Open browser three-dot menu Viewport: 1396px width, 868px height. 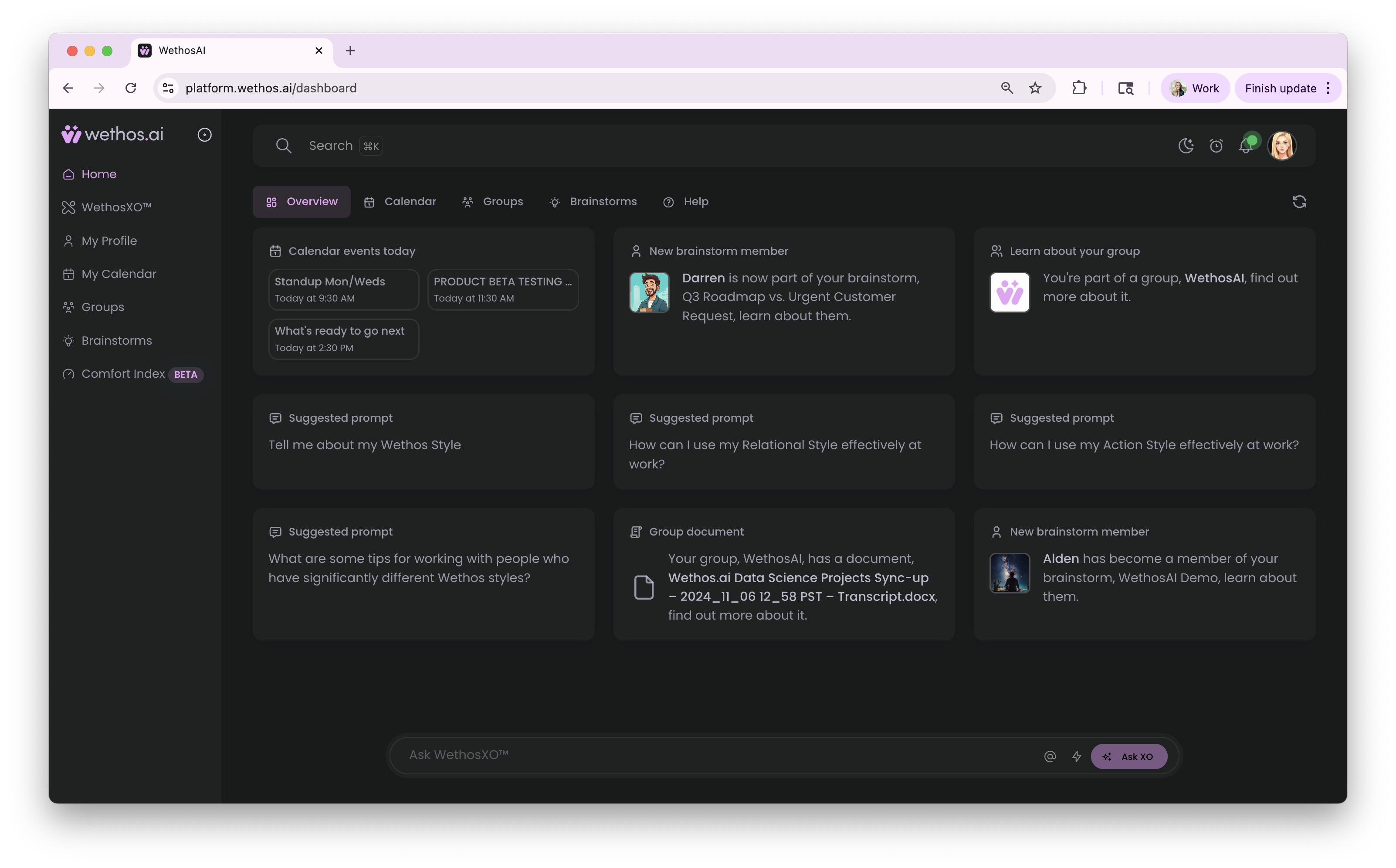click(x=1328, y=88)
